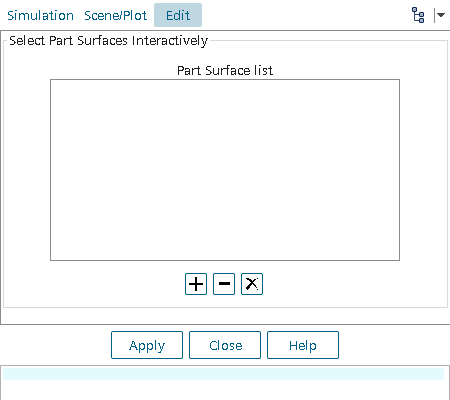This screenshot has height=400, width=450.
Task: Expand the panel options dropdown arrow
Action: coord(441,15)
